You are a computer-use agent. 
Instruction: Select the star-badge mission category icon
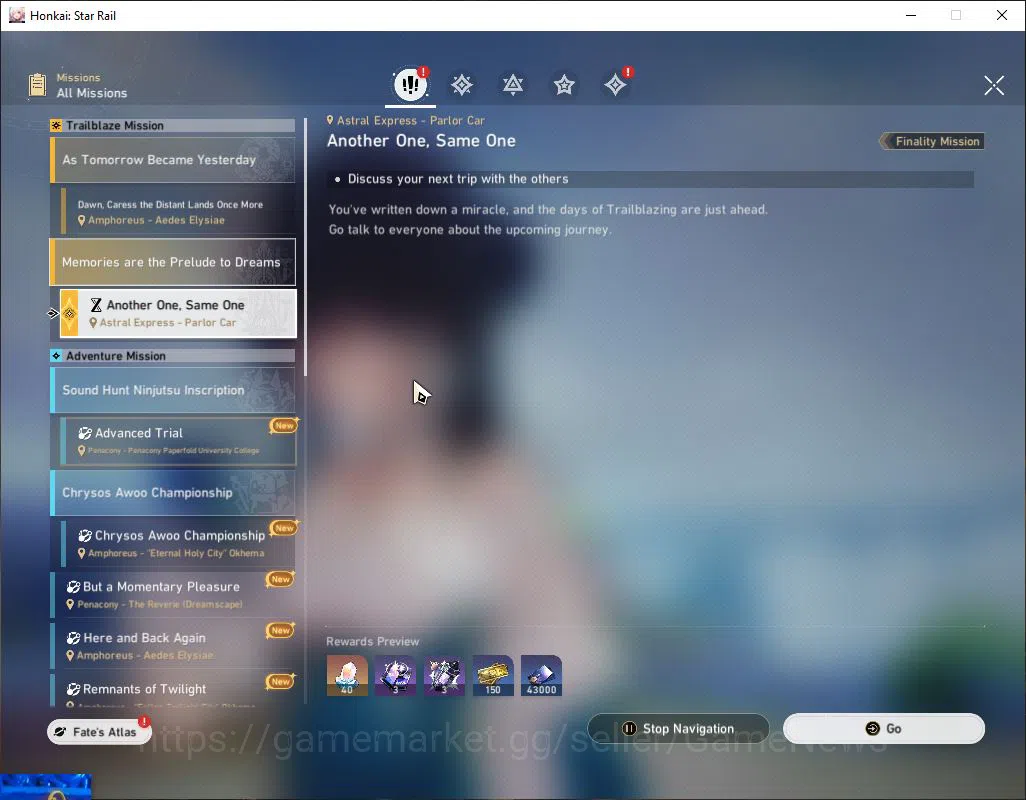564,85
